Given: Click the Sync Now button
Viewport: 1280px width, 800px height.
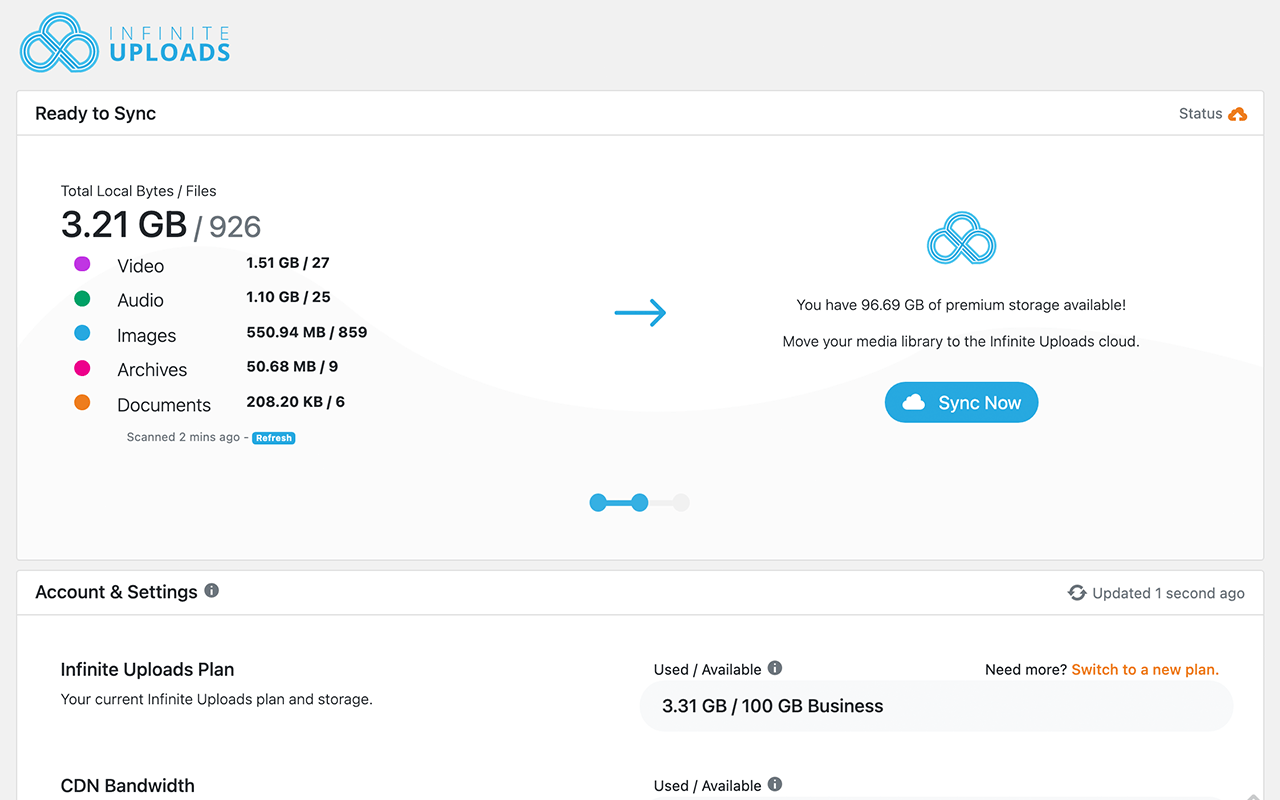Looking at the screenshot, I should click(961, 402).
